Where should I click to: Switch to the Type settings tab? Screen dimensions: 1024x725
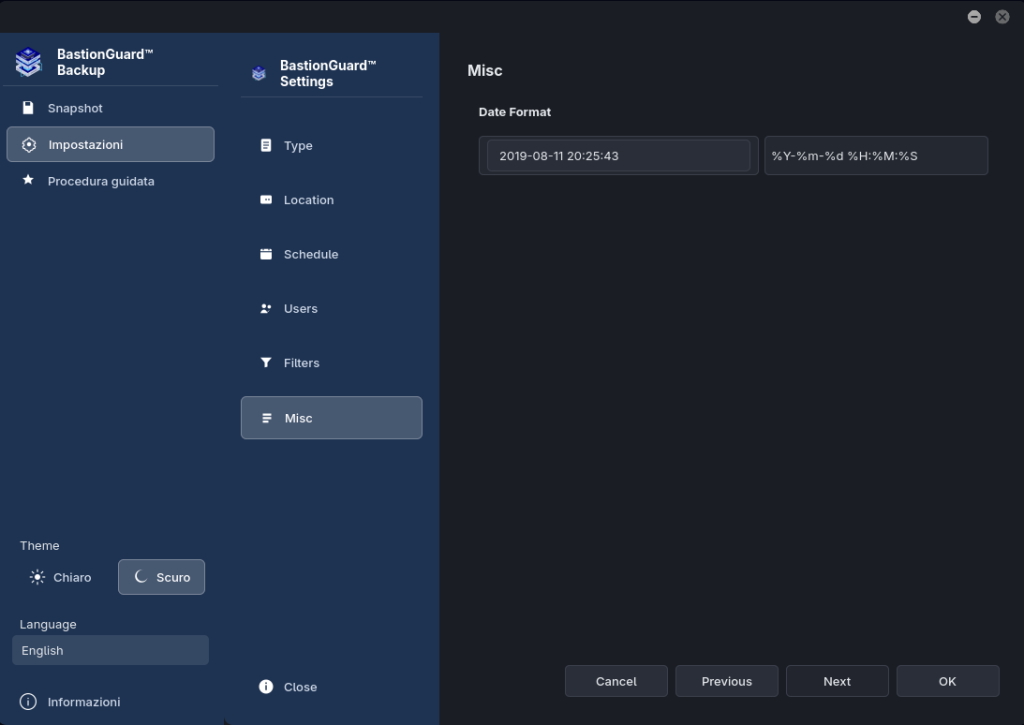[332, 146]
